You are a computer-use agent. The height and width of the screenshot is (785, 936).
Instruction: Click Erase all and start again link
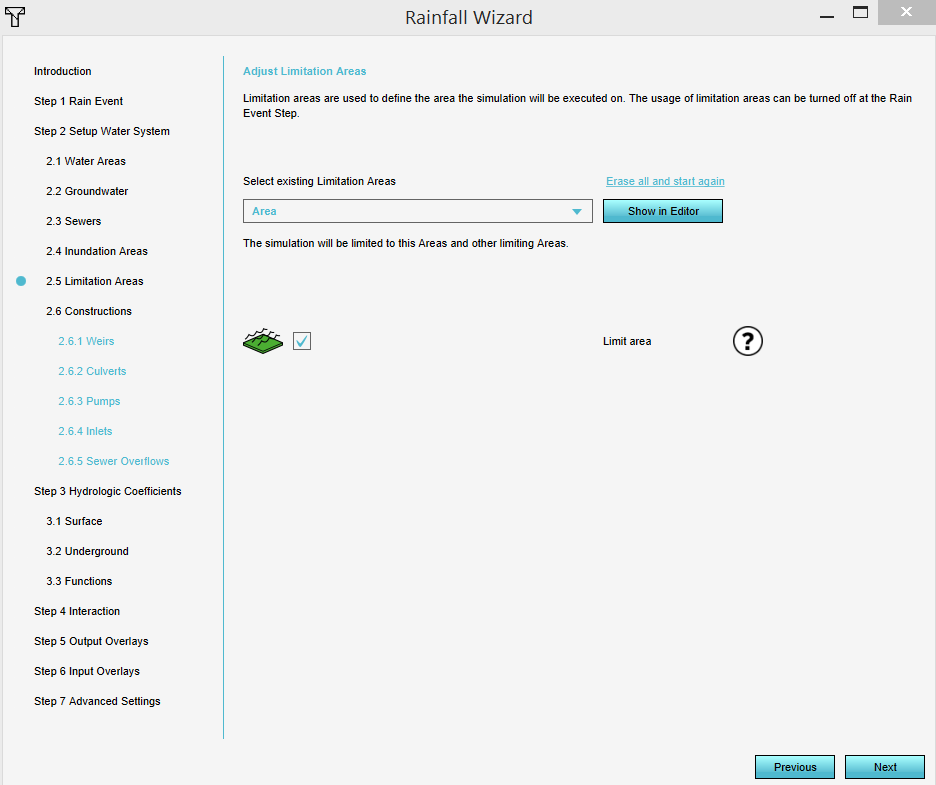665,181
